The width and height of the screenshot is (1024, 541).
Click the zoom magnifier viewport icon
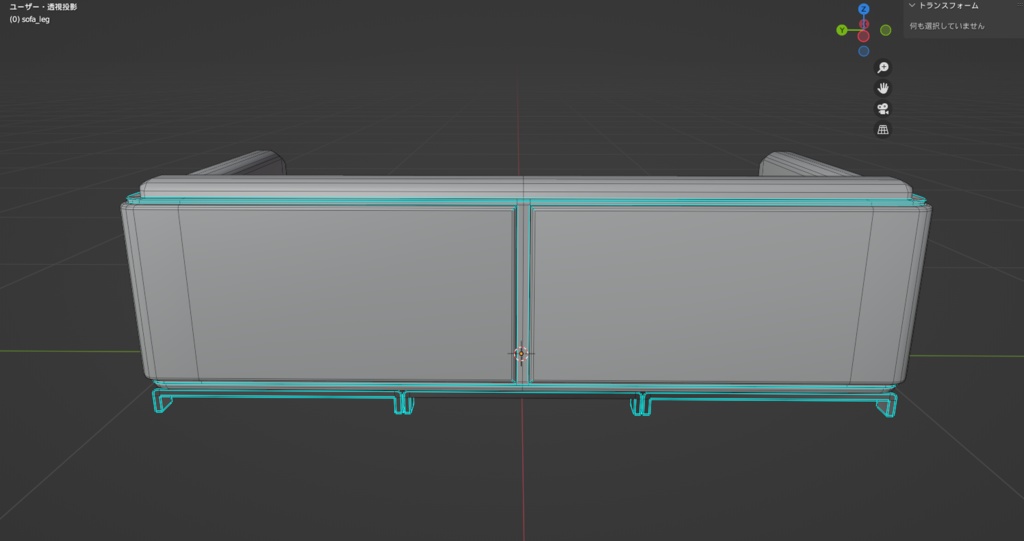(x=883, y=67)
